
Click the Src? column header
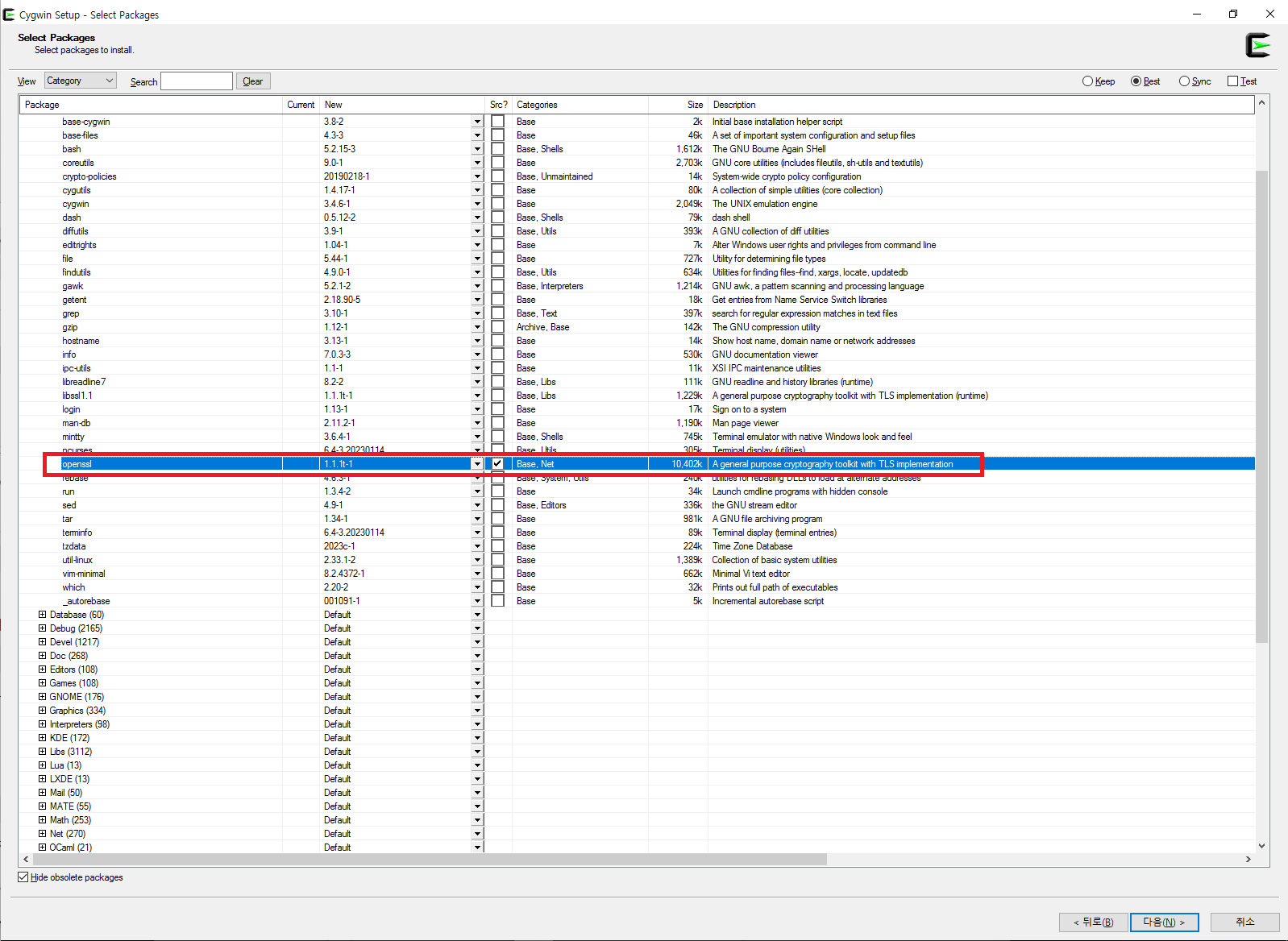click(x=498, y=105)
